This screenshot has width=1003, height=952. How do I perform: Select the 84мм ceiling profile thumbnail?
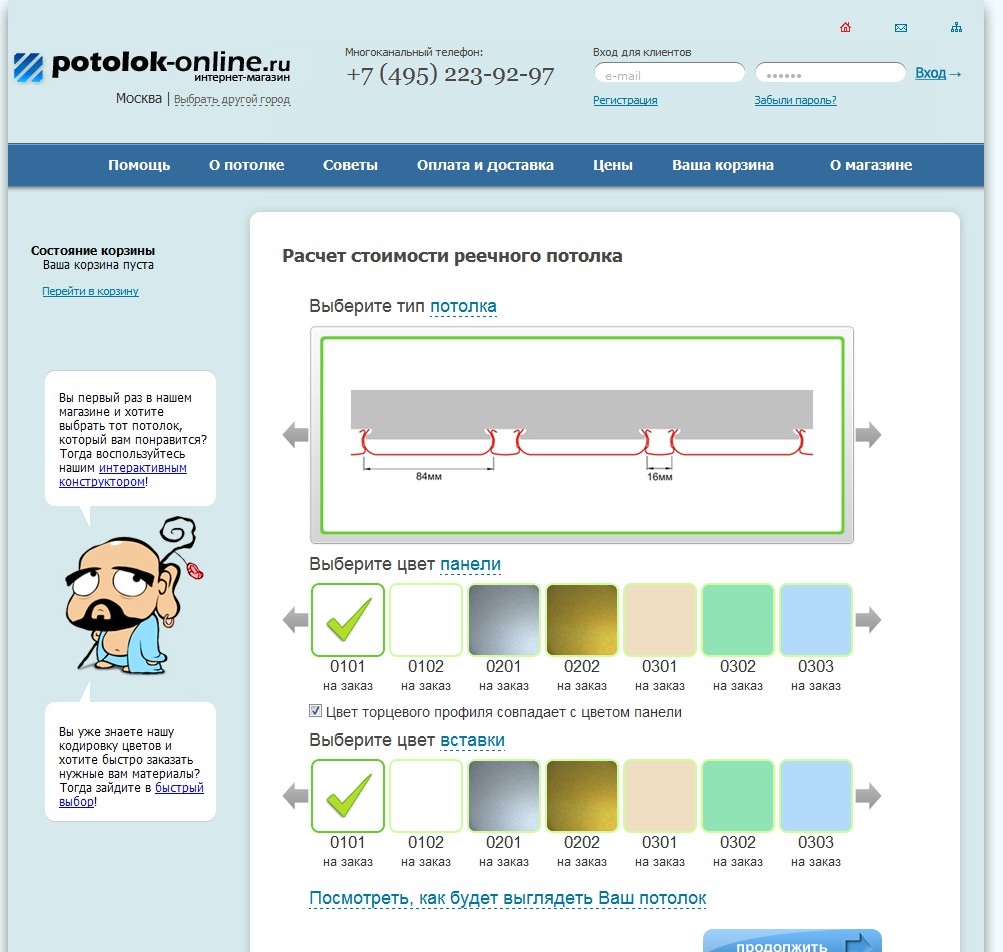click(x=582, y=435)
